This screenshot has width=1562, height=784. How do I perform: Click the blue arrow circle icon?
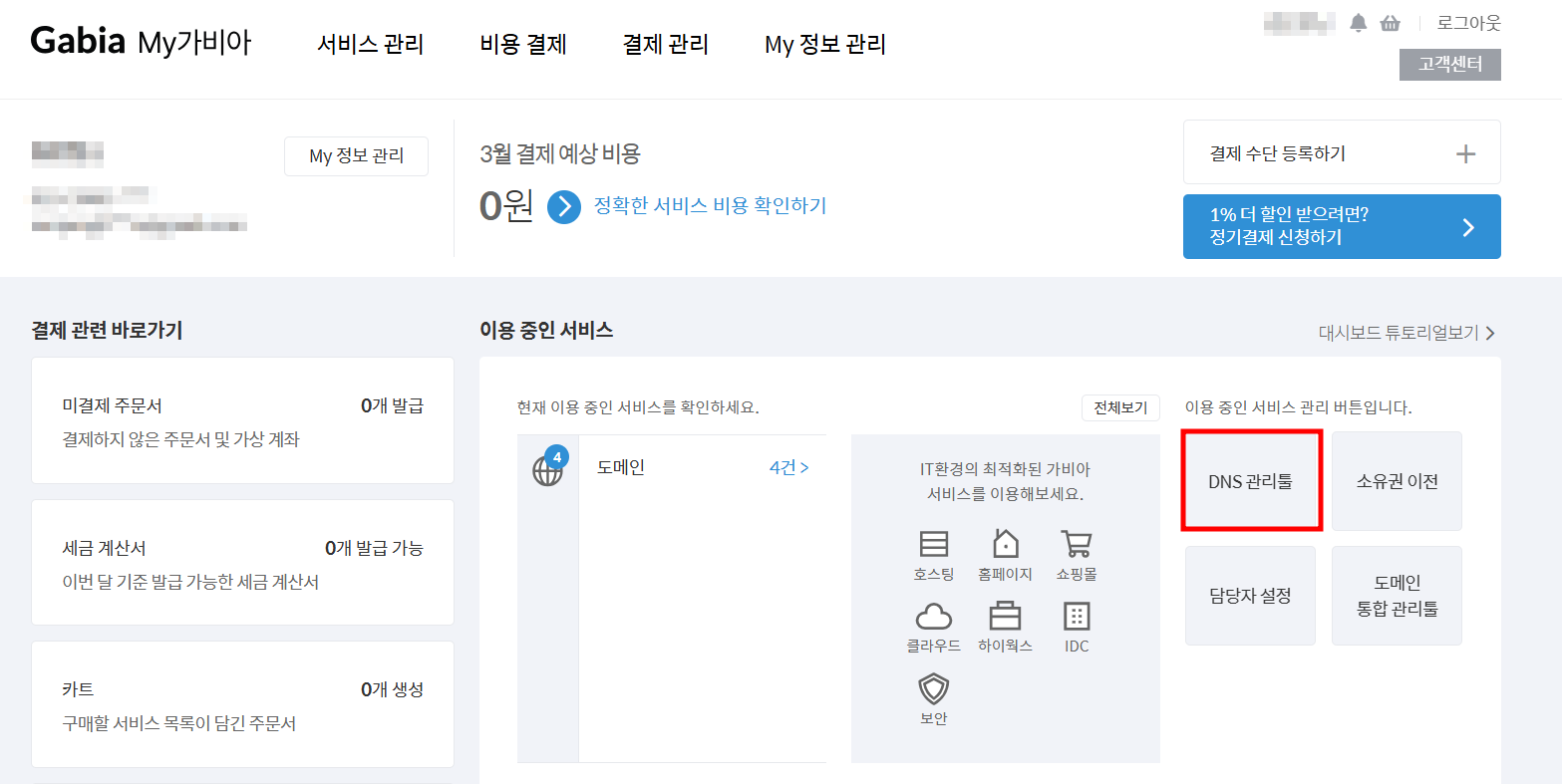tap(564, 206)
